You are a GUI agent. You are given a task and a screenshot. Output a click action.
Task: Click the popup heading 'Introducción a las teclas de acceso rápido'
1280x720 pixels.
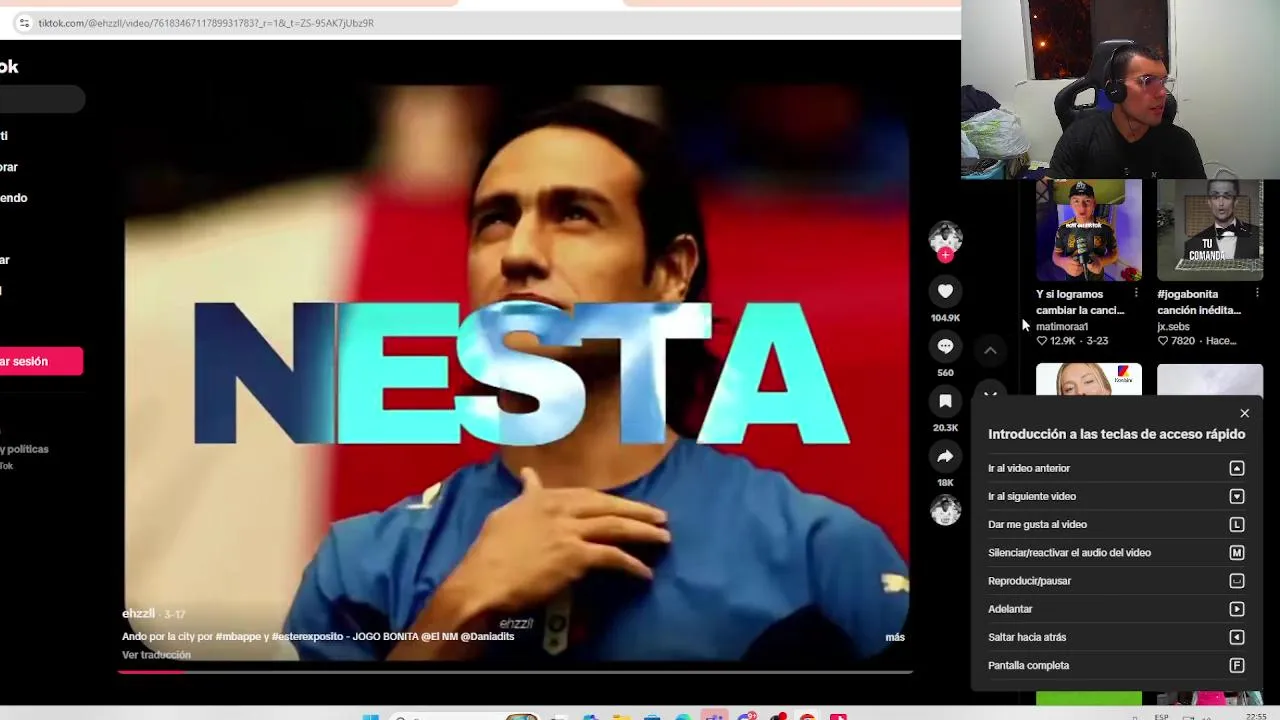point(1116,434)
